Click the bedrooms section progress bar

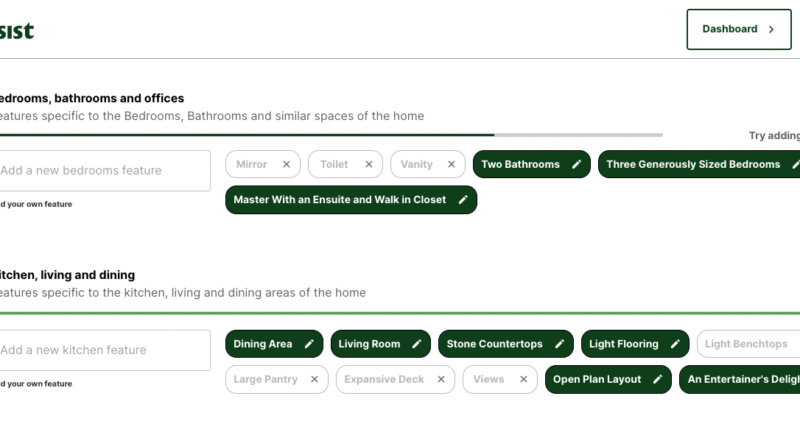pyautogui.click(x=330, y=134)
